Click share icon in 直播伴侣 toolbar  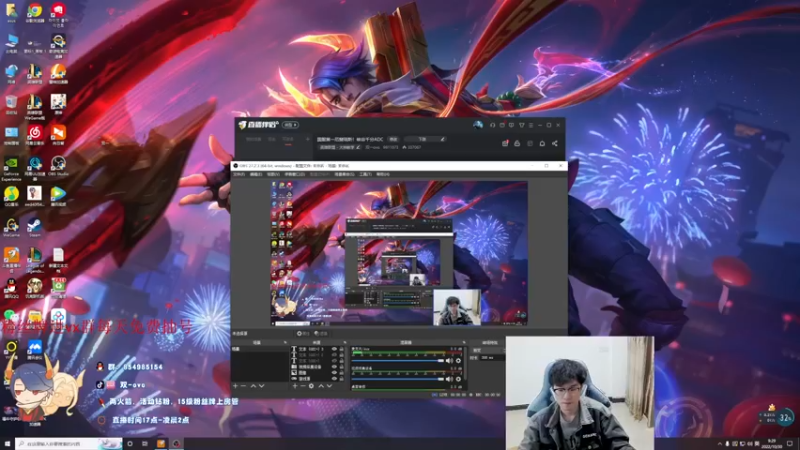(555, 143)
